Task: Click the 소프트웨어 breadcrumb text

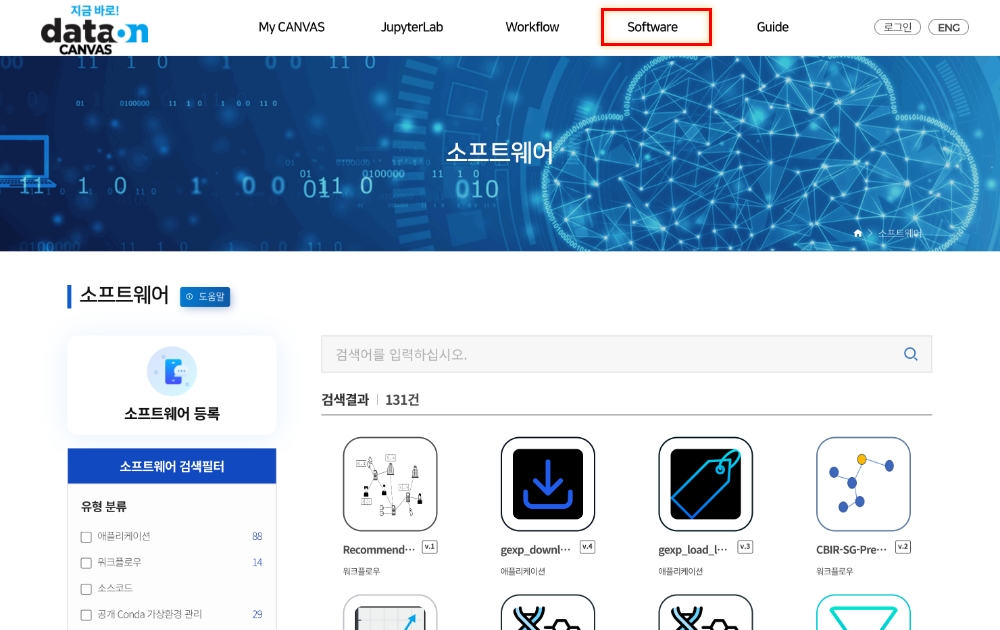Action: 900,233
